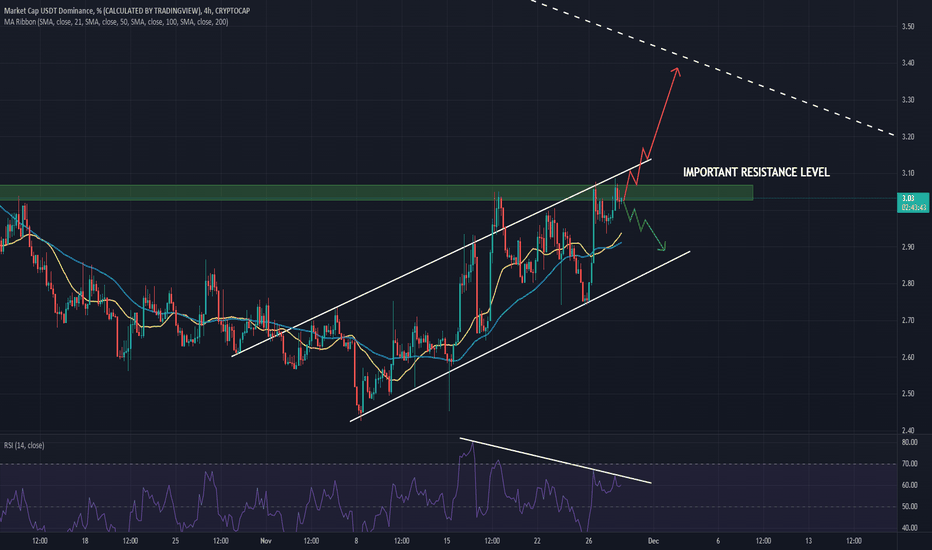Click the current price label 3.03
932x550 pixels.
click(x=908, y=199)
